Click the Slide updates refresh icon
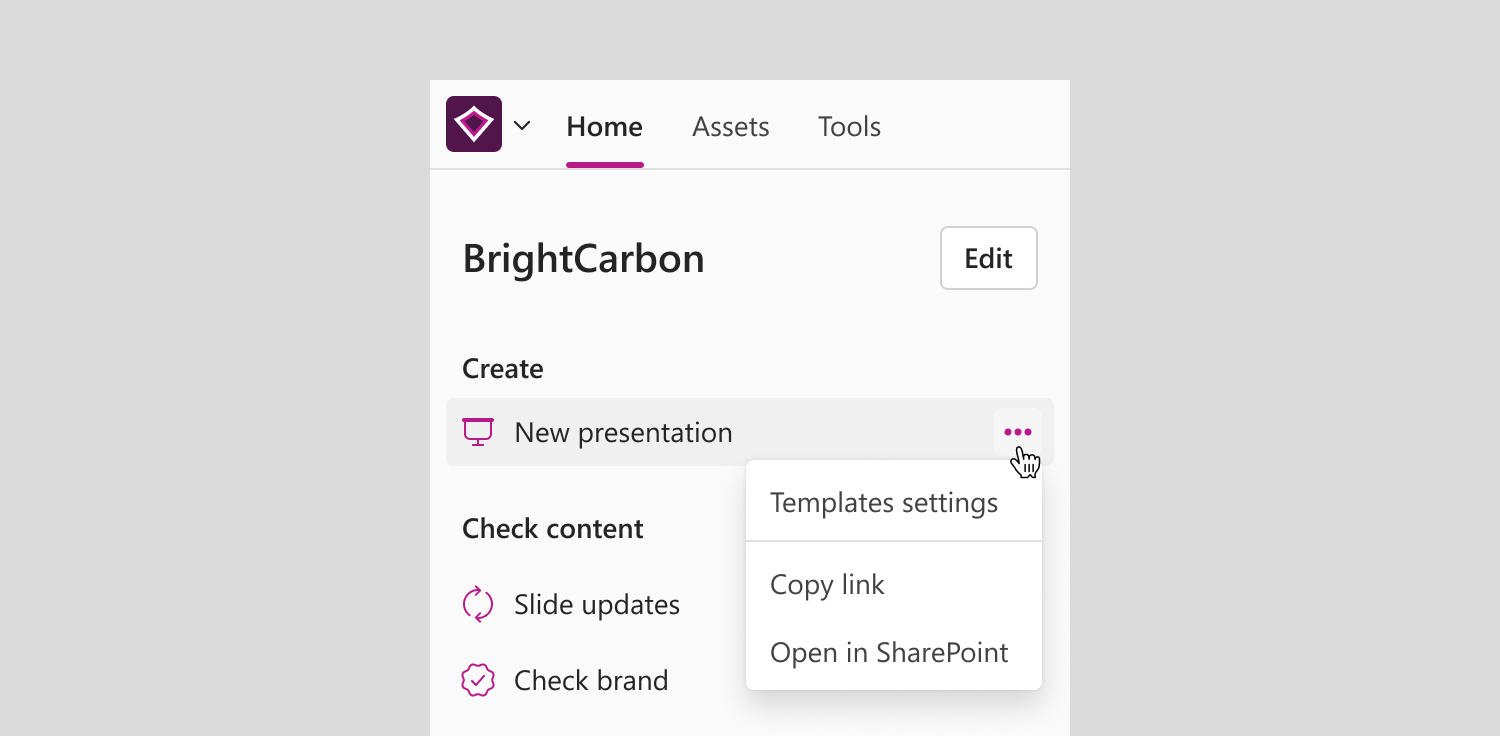1500x736 pixels. (478, 604)
